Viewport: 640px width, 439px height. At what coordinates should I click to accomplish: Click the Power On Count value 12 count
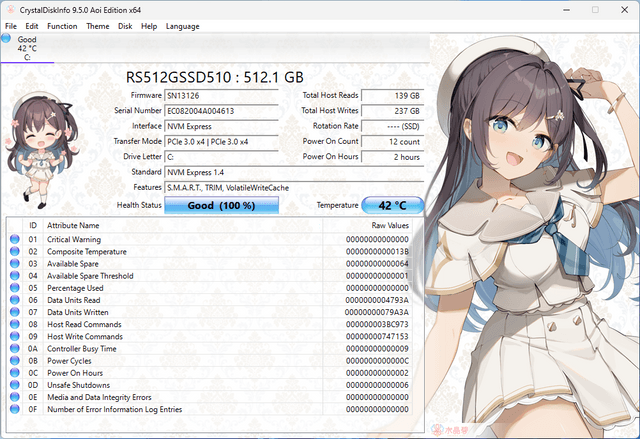pyautogui.click(x=393, y=142)
